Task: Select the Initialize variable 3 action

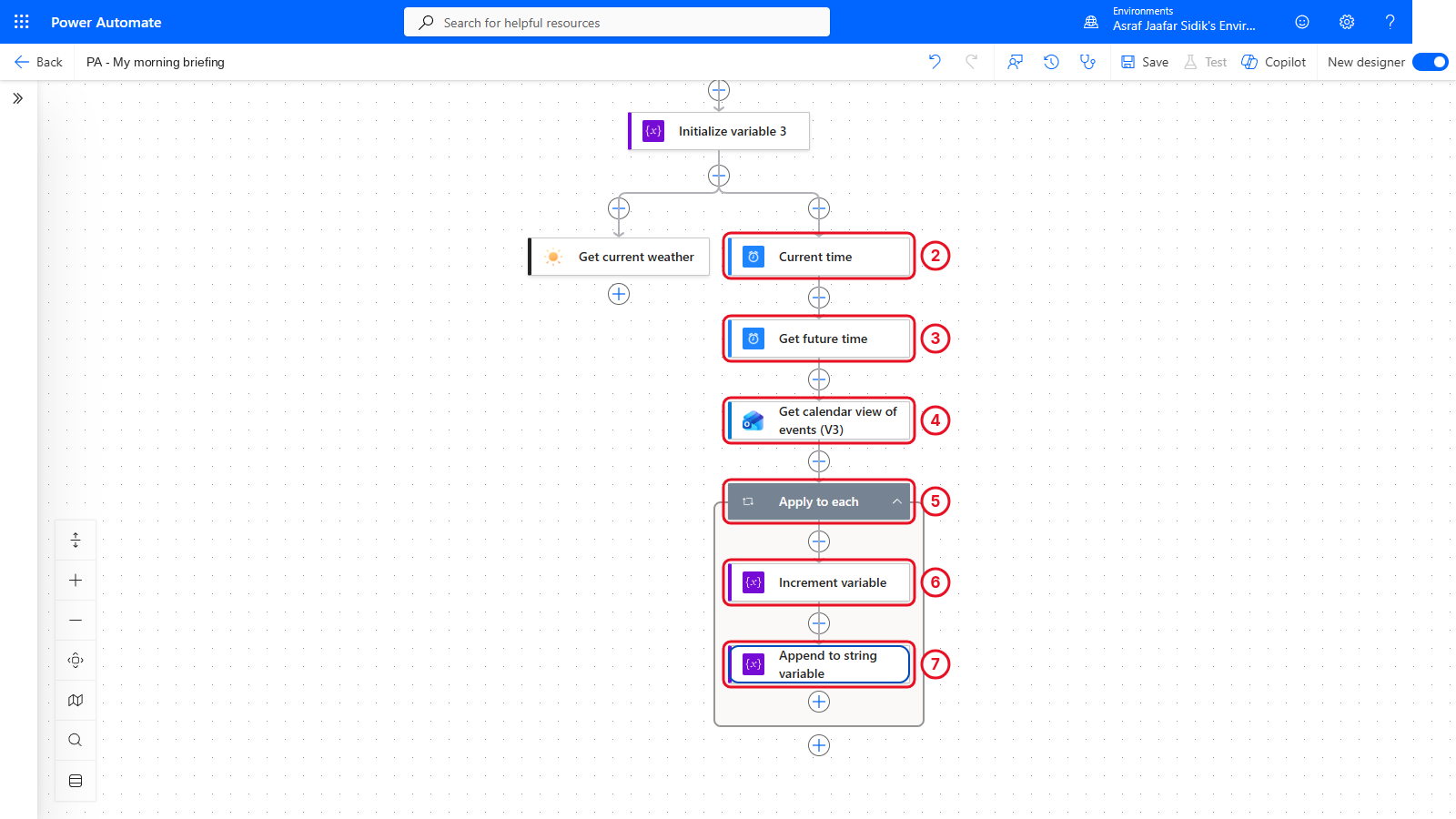Action: [719, 131]
